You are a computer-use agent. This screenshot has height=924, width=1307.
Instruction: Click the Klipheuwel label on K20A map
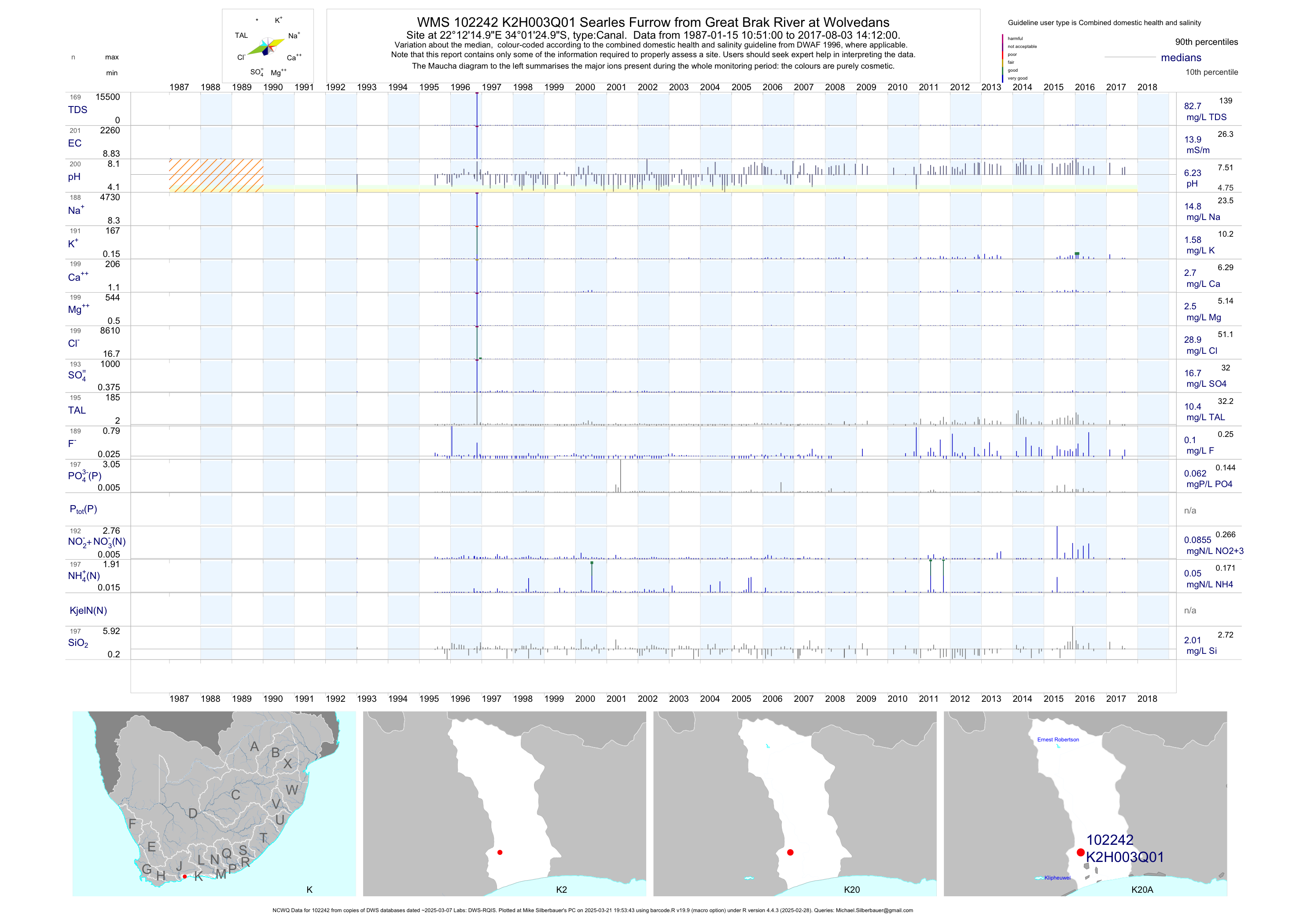(1057, 878)
